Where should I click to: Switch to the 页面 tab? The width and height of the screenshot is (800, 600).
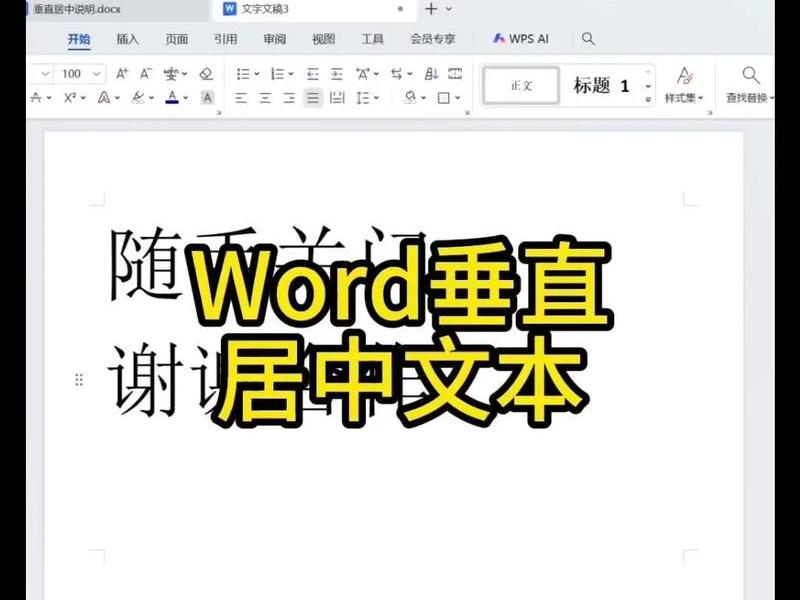pos(177,39)
